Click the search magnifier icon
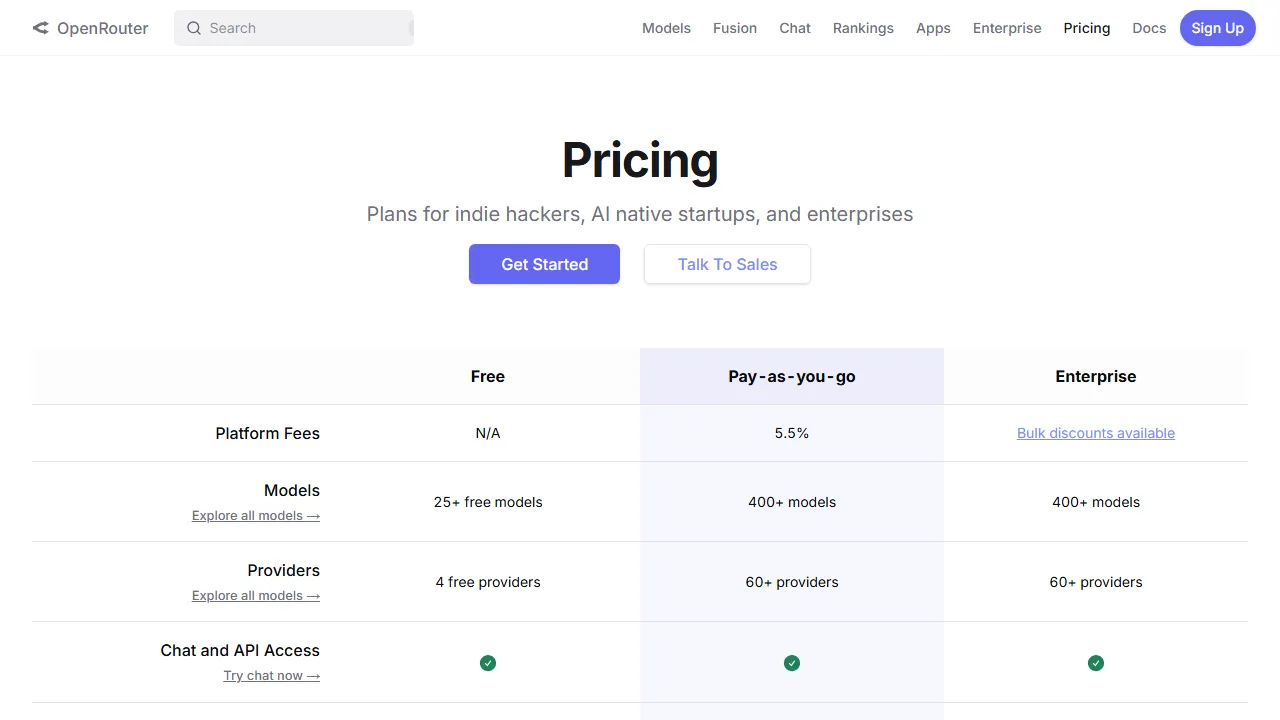Image resolution: width=1280 pixels, height=720 pixels. point(194,28)
